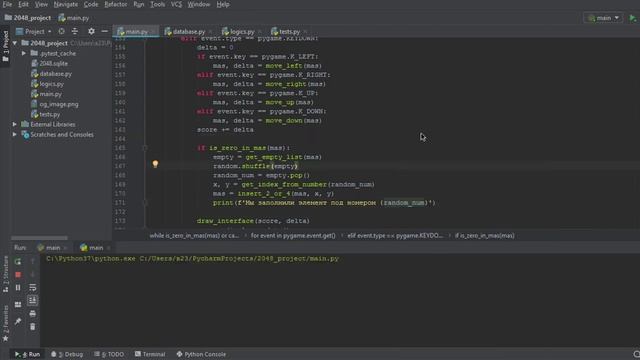Close the logics.py editor tab
Image resolution: width=640 pixels, height=360 pixels.
coord(260,32)
